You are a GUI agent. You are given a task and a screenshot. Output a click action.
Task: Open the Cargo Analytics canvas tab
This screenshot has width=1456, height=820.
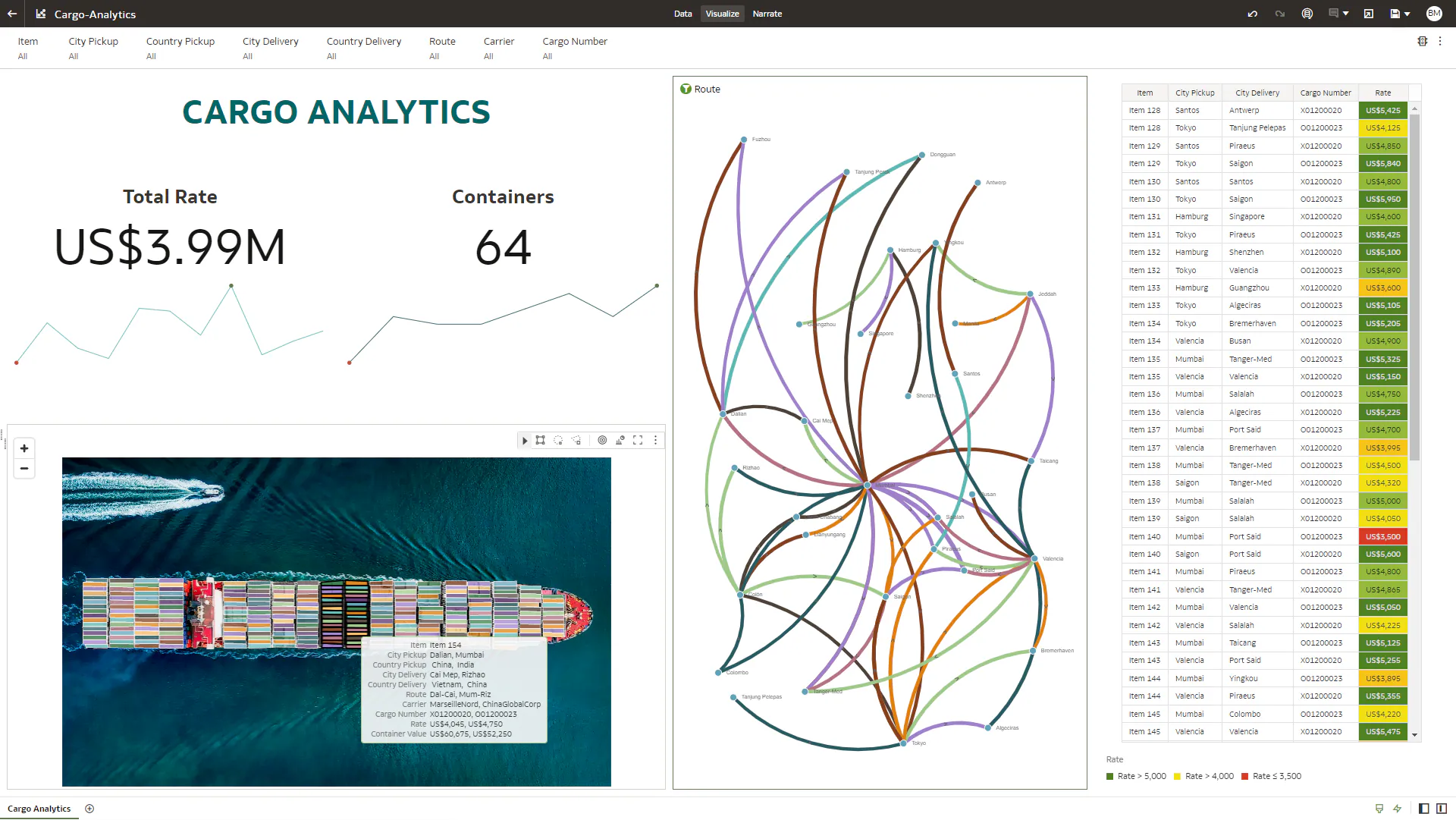[x=39, y=809]
